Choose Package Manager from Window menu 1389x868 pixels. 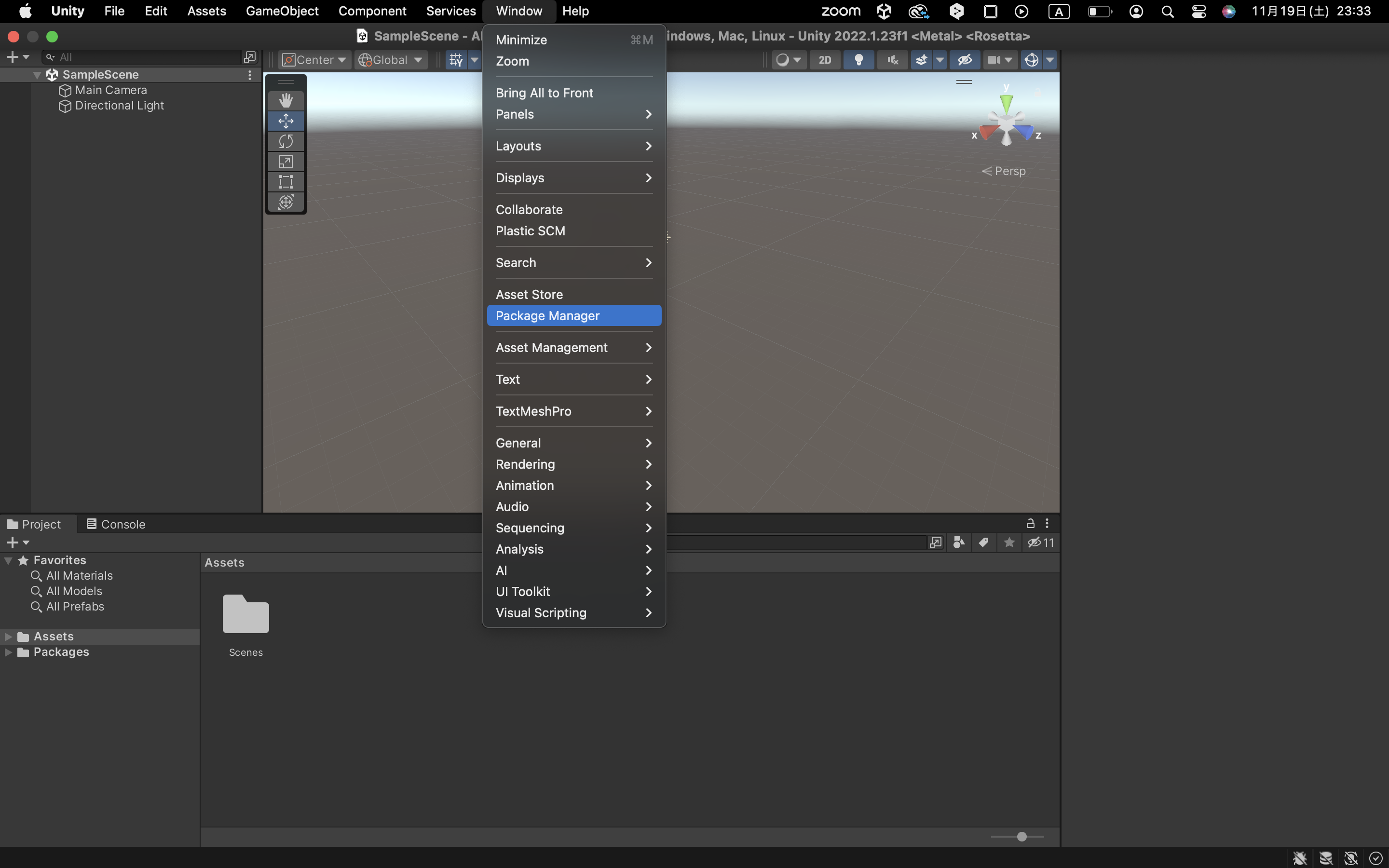[547, 316]
